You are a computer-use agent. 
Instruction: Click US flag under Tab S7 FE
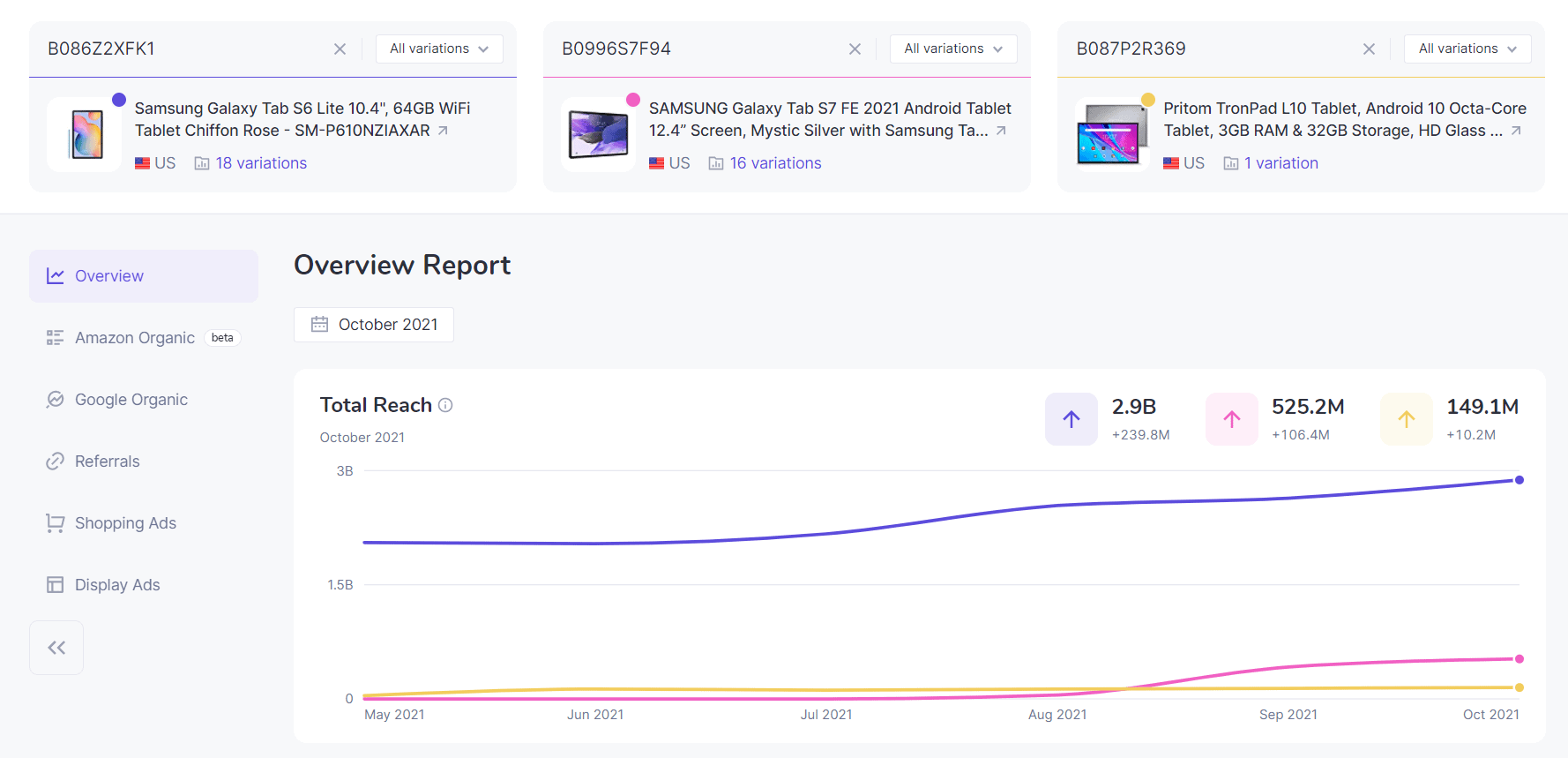pyautogui.click(x=656, y=163)
